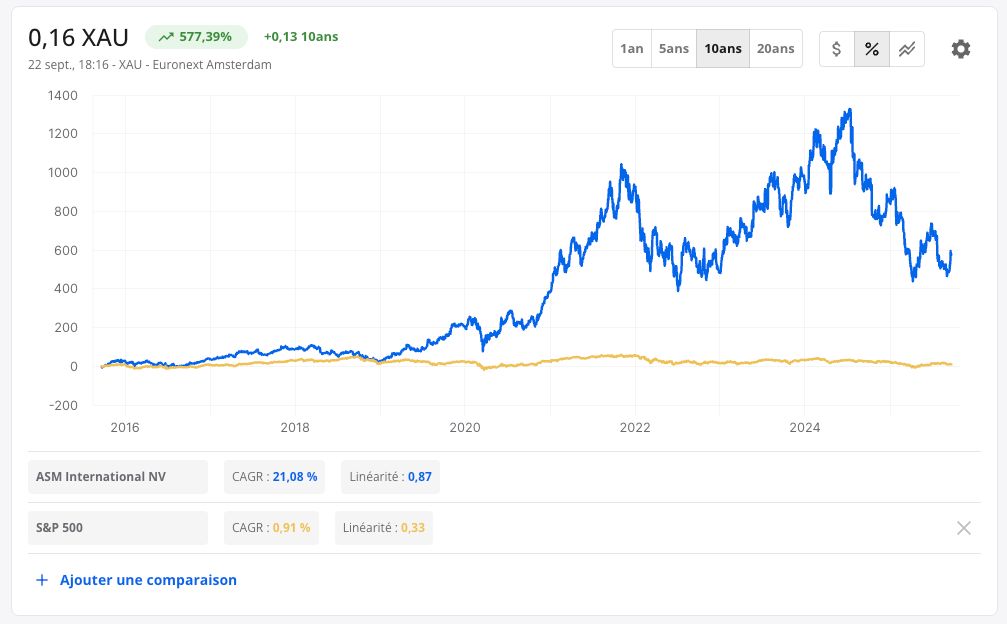Select percent display mode
The width and height of the screenshot is (1007, 624).
coord(871,49)
